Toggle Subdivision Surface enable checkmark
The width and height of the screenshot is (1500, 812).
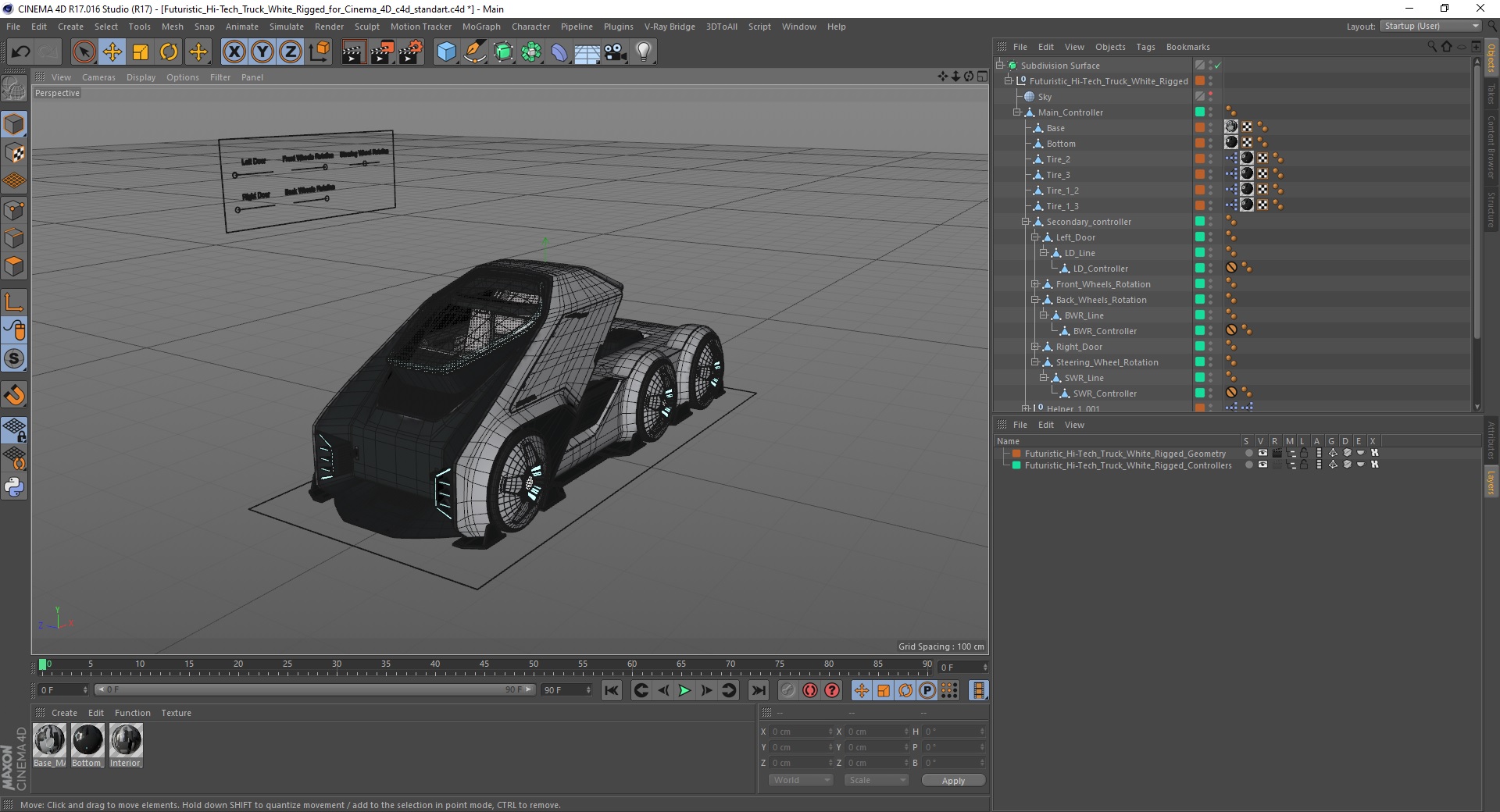[x=1218, y=66]
